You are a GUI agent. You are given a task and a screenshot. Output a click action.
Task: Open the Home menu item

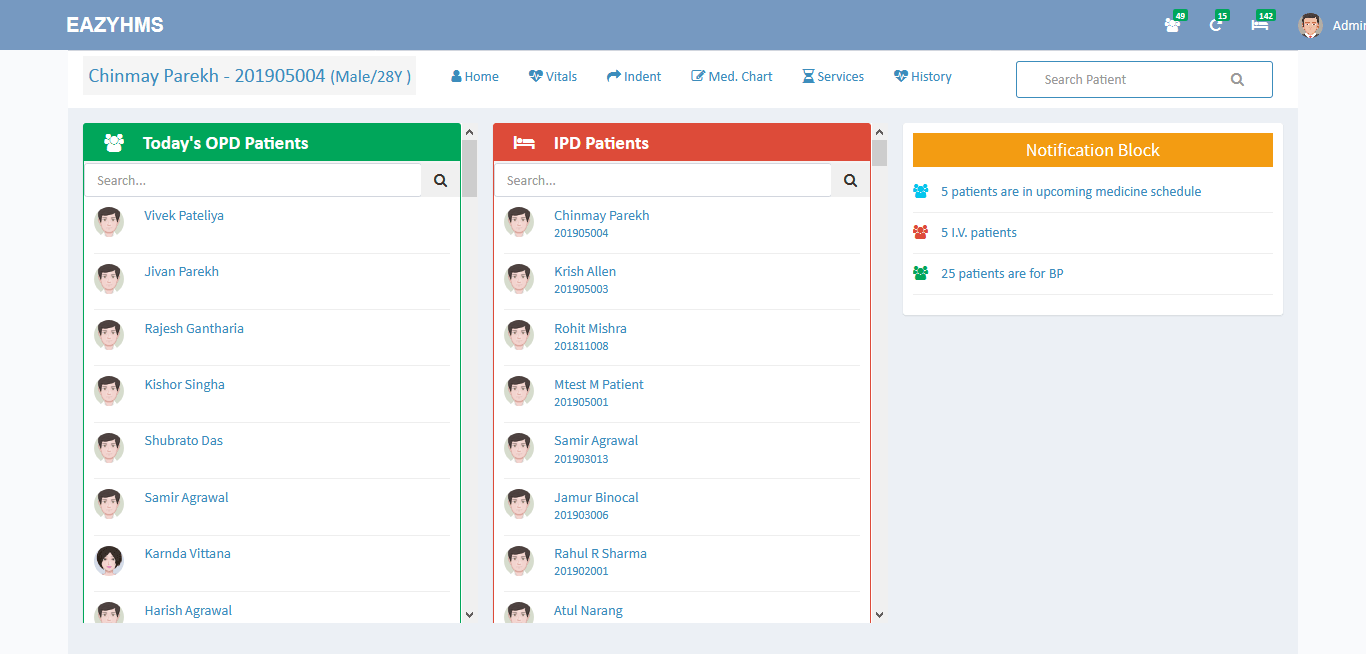point(475,77)
